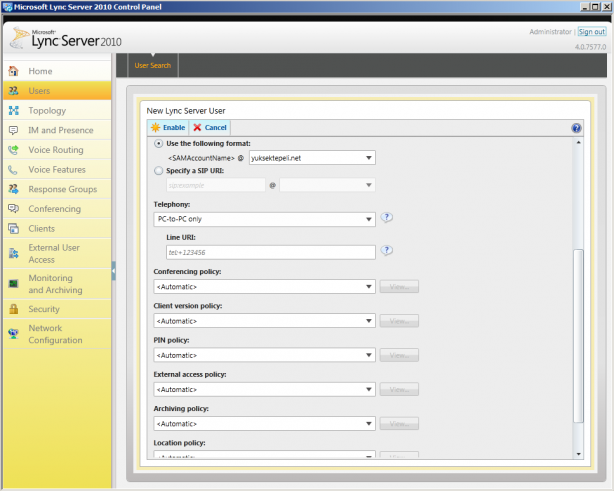Click the Voice Routing phone arrow icon
The width and height of the screenshot is (614, 491).
[x=13, y=150]
